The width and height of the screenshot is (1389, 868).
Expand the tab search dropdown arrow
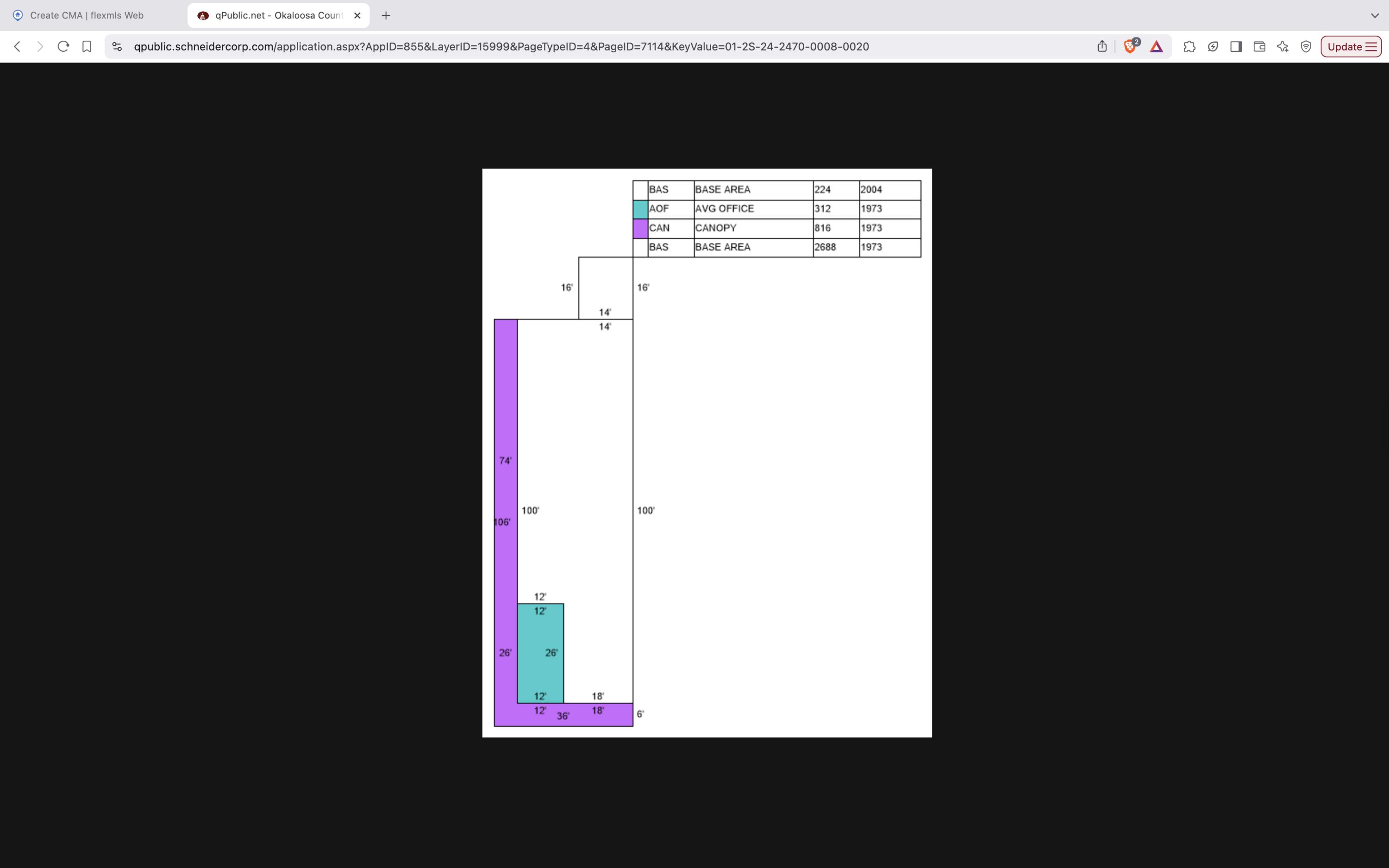click(x=1375, y=15)
